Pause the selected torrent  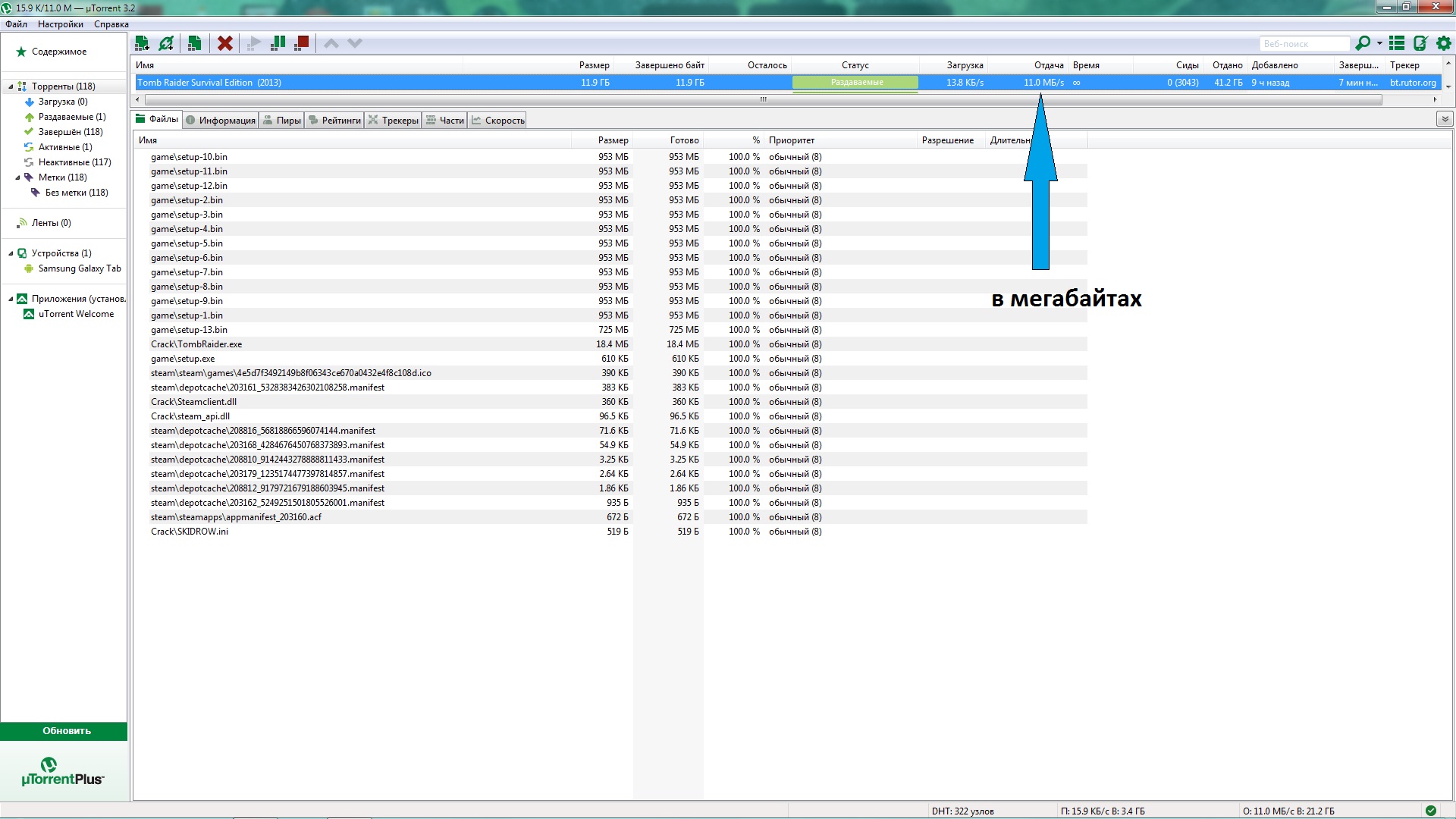pos(278,43)
